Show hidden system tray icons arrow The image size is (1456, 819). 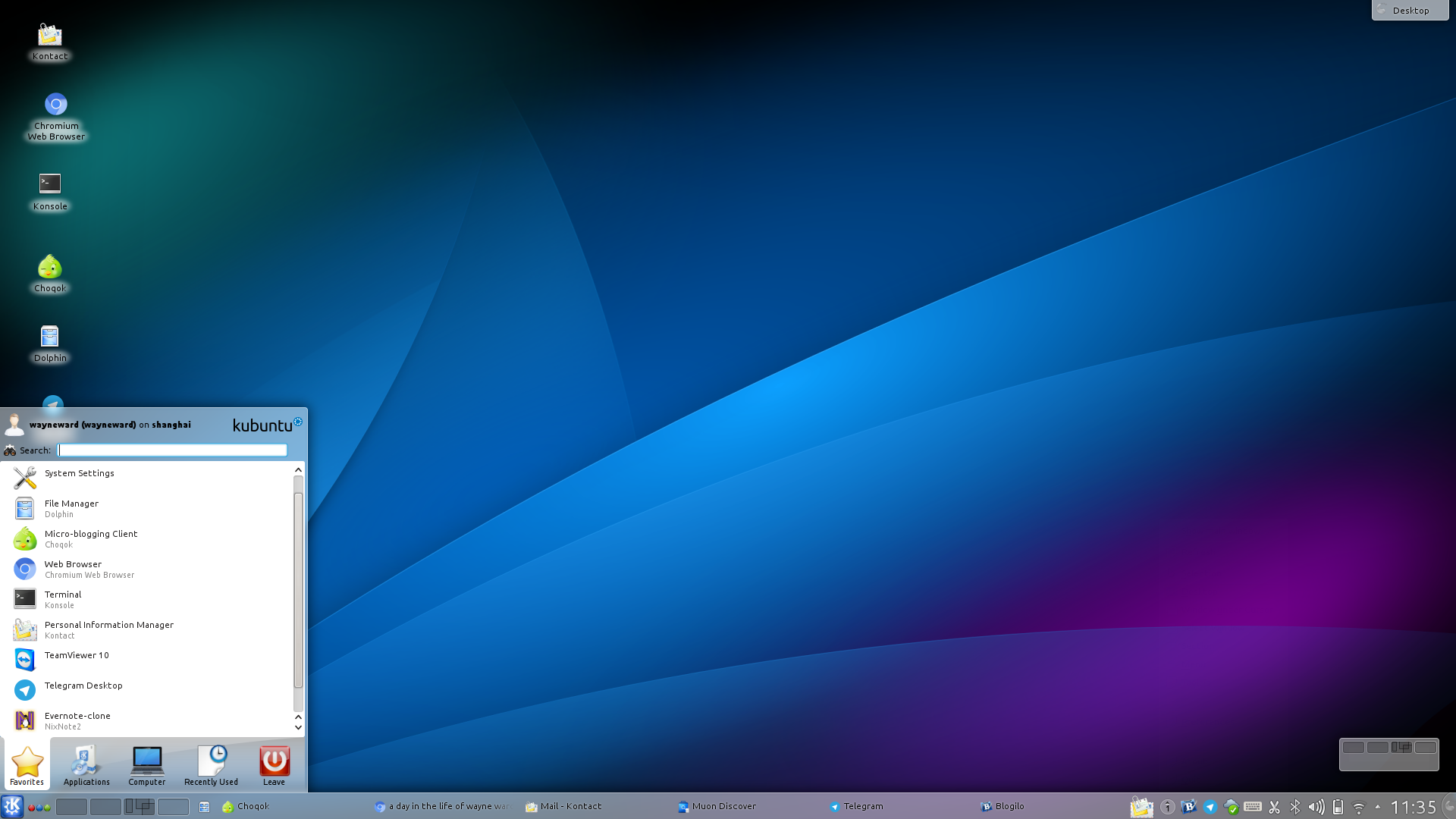click(1378, 807)
